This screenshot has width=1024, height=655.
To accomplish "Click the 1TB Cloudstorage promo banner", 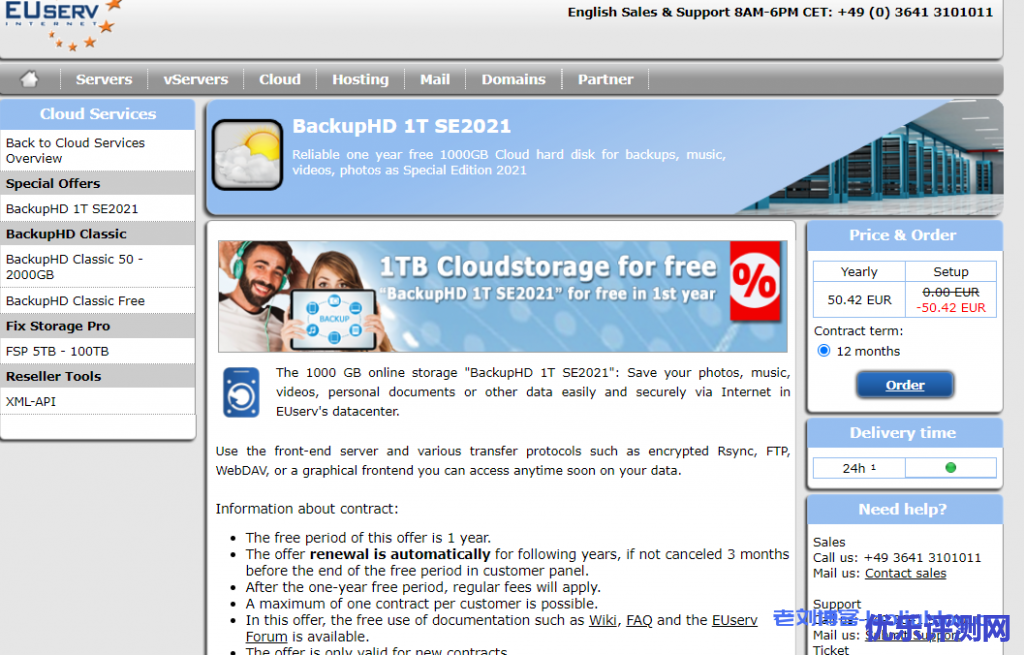I will pyautogui.click(x=502, y=296).
